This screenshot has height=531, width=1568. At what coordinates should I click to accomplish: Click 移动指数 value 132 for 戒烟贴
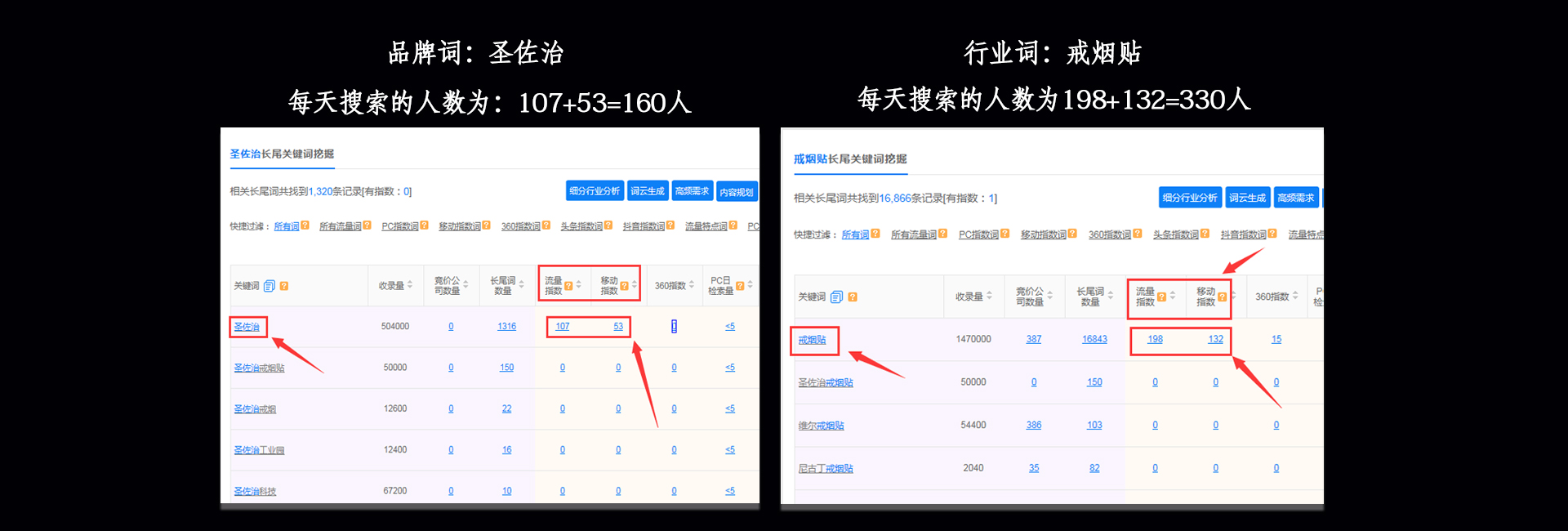(1215, 339)
